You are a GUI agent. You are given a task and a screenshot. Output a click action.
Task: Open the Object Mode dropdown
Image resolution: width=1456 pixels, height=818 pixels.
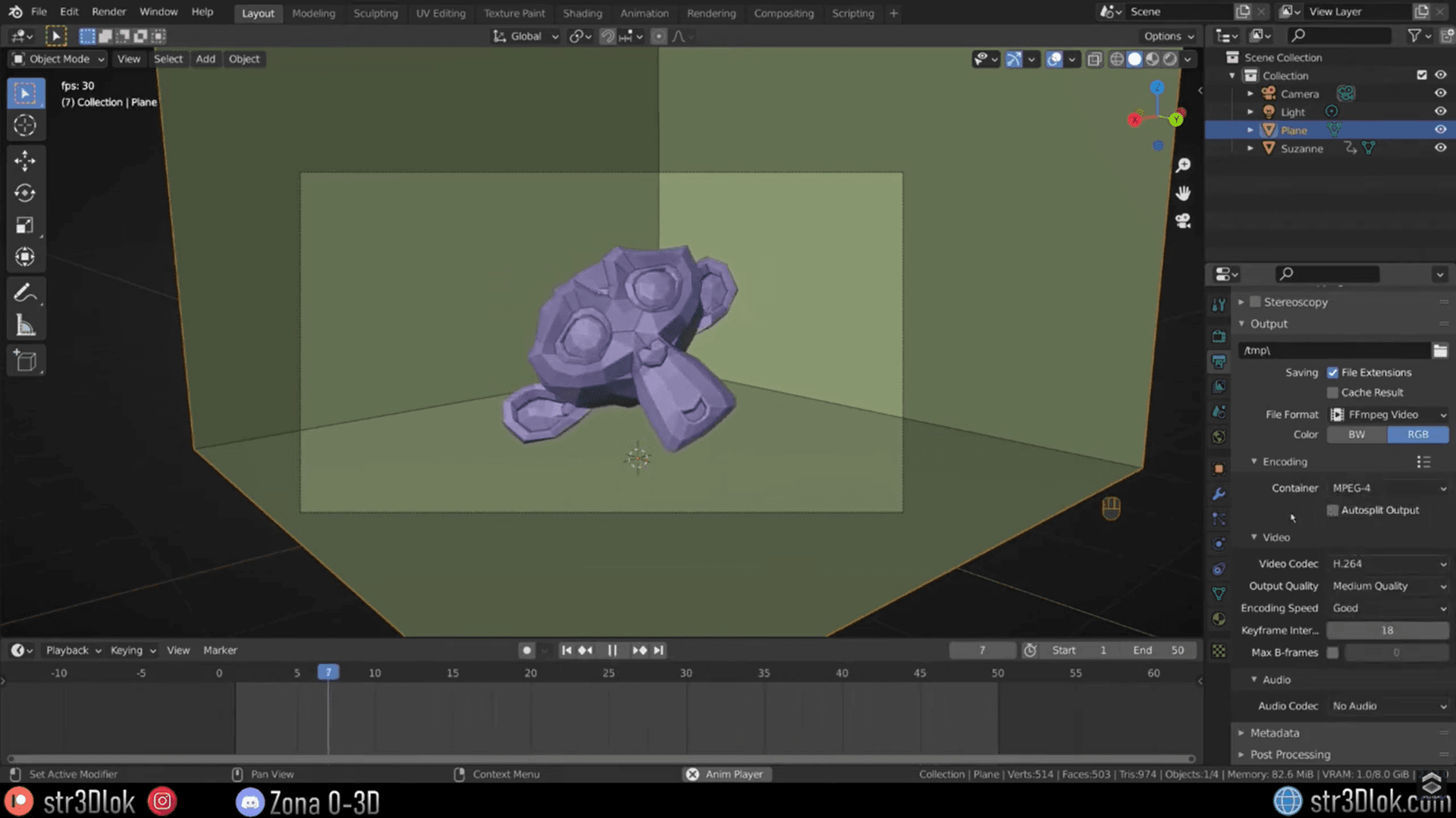[58, 59]
